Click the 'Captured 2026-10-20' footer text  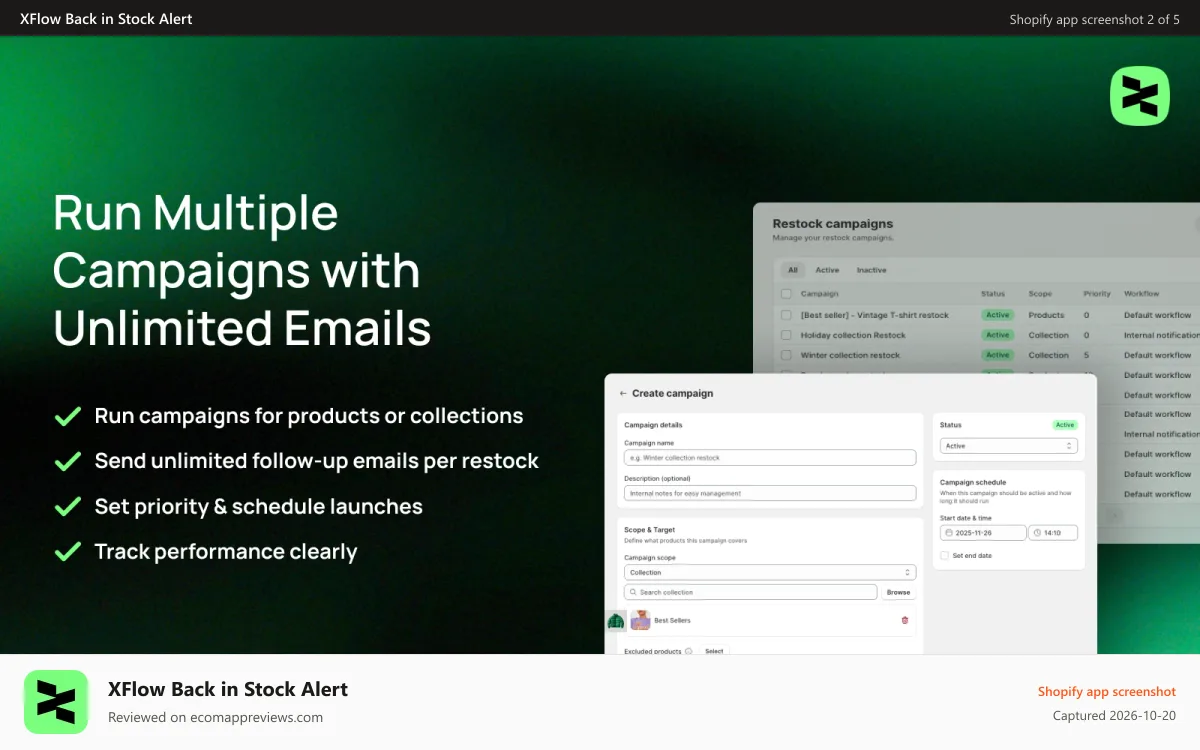(x=1114, y=716)
